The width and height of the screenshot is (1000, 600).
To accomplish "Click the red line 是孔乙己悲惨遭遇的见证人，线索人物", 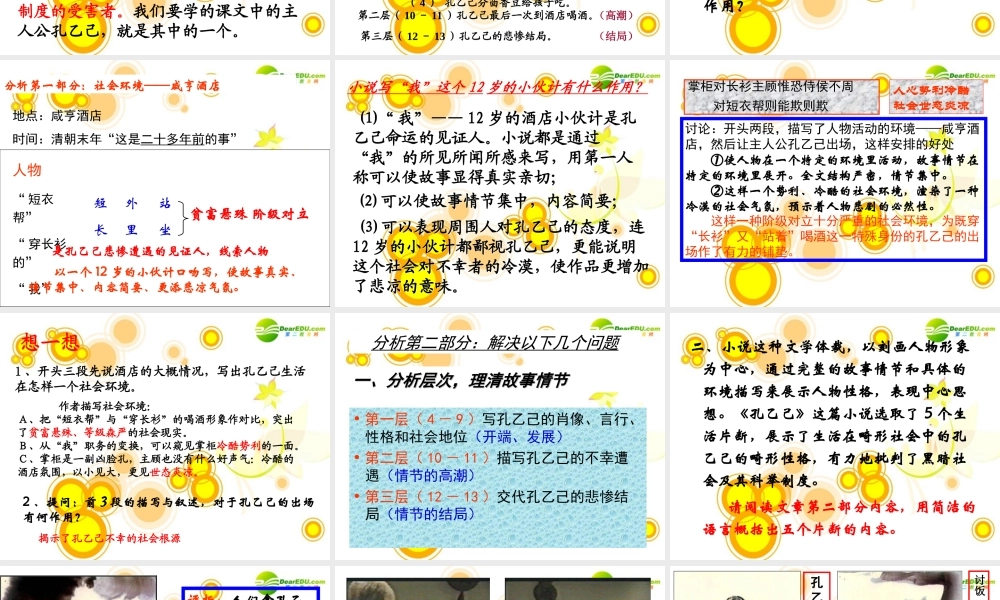I will pyautogui.click(x=160, y=251).
